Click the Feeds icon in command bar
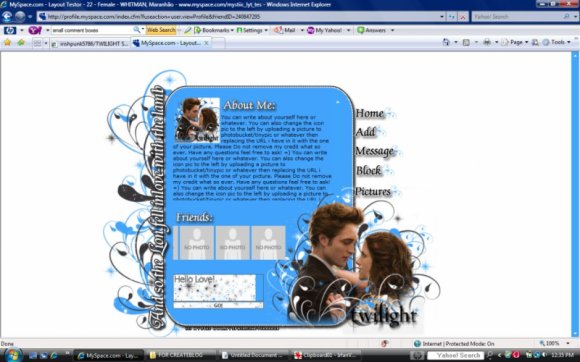Screen dimensions: 580x362 pyautogui.click(x=466, y=43)
